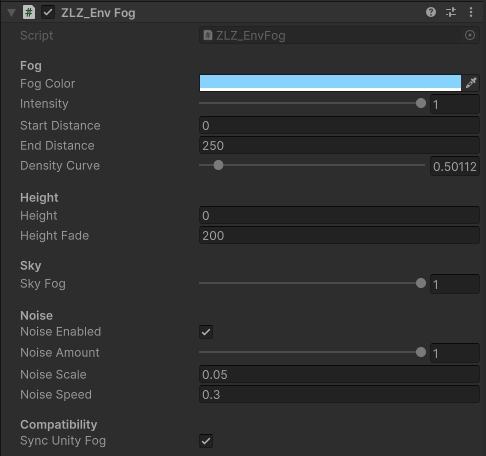The width and height of the screenshot is (486, 456).
Task: Click the Intensity slider handle
Action: (x=421, y=103)
